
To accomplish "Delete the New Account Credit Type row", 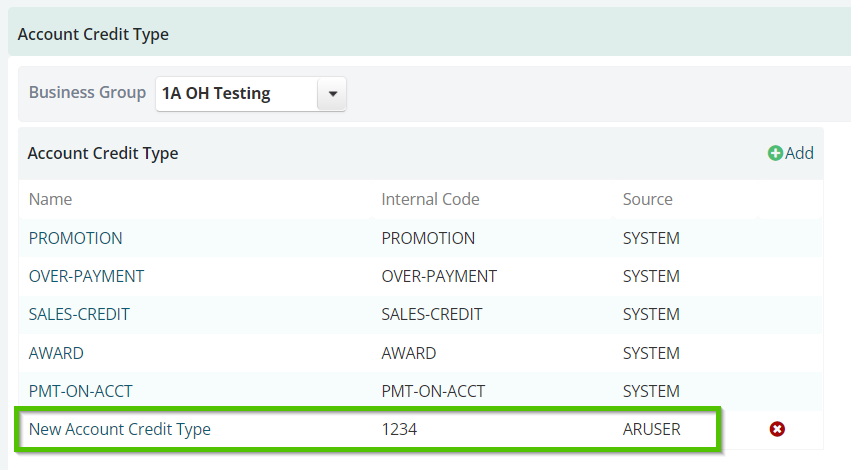I will tap(777, 429).
